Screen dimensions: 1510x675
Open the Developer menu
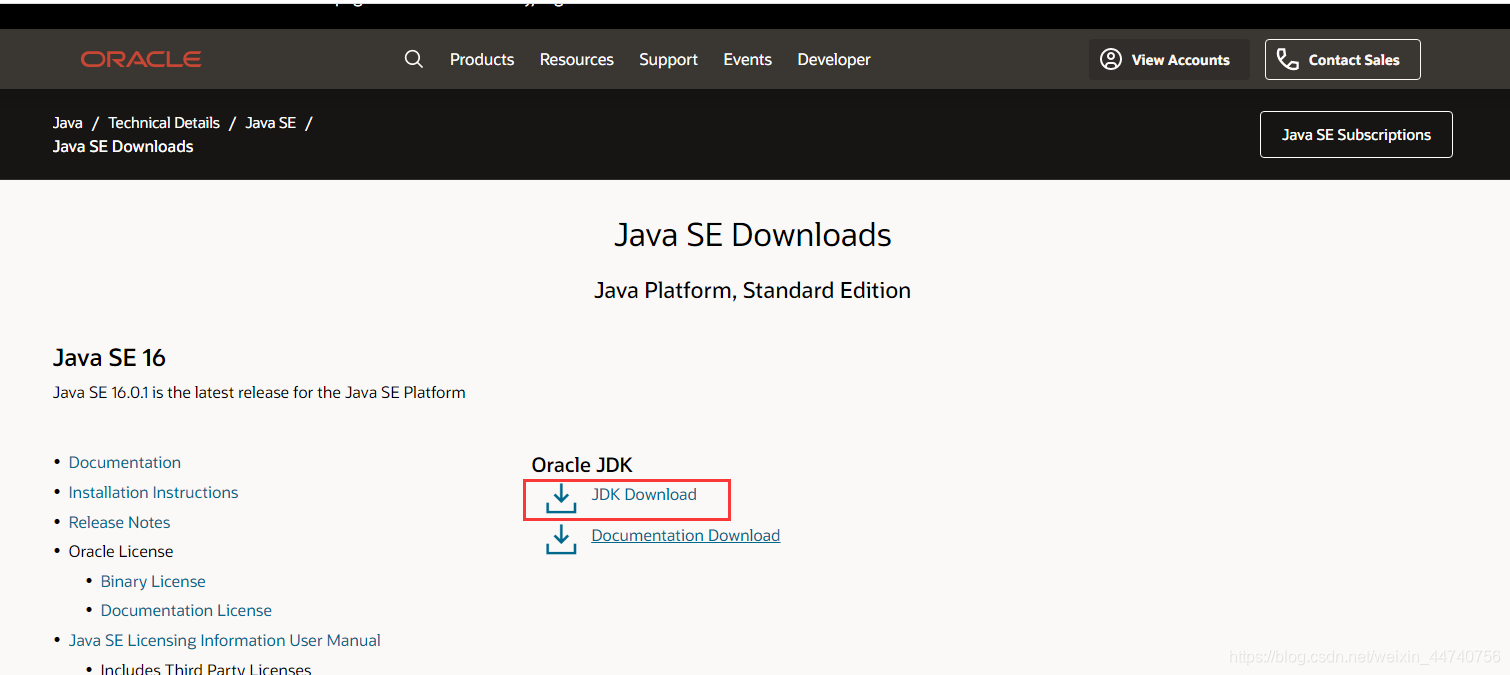pos(834,60)
